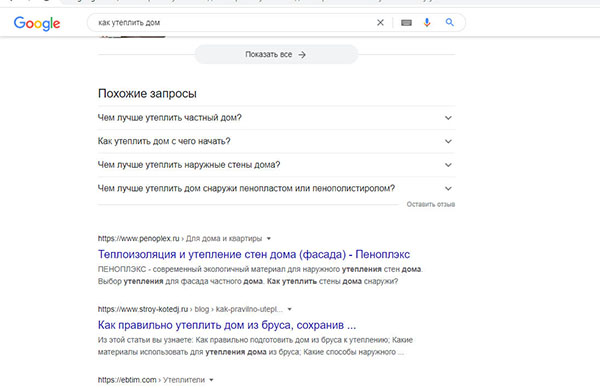
Task: Clear the search query with X icon
Action: pos(380,23)
